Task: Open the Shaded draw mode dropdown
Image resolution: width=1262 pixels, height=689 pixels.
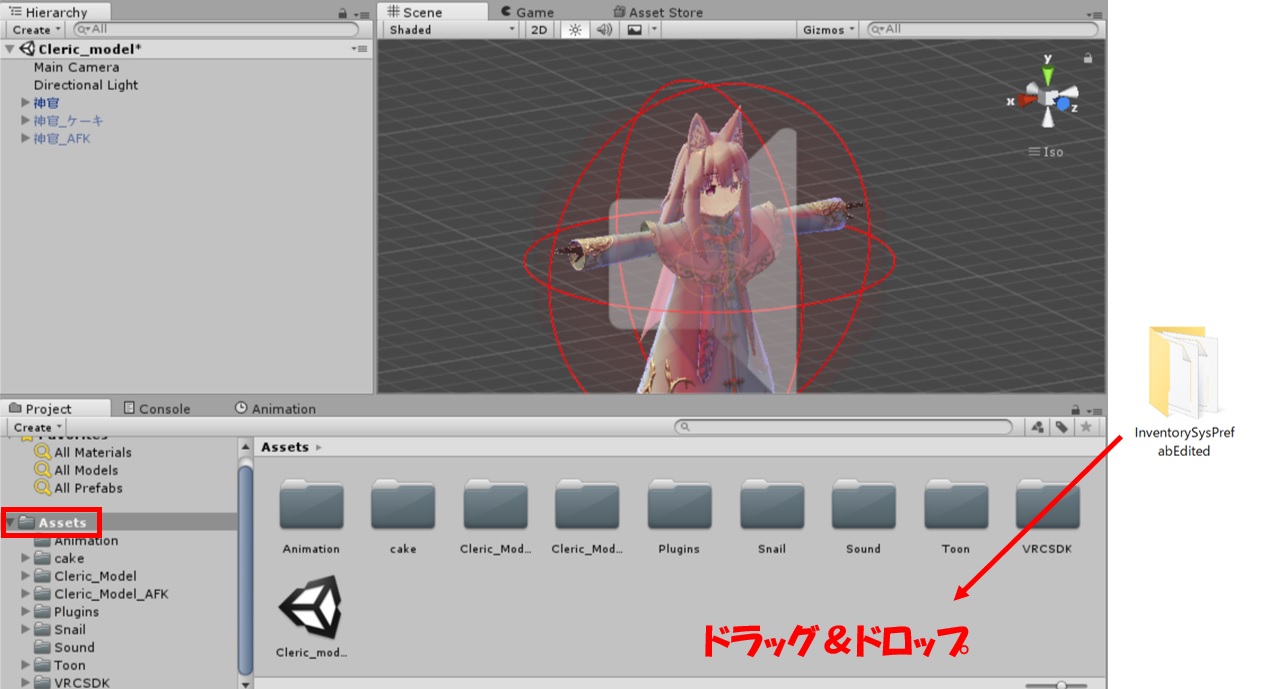Action: click(x=452, y=30)
